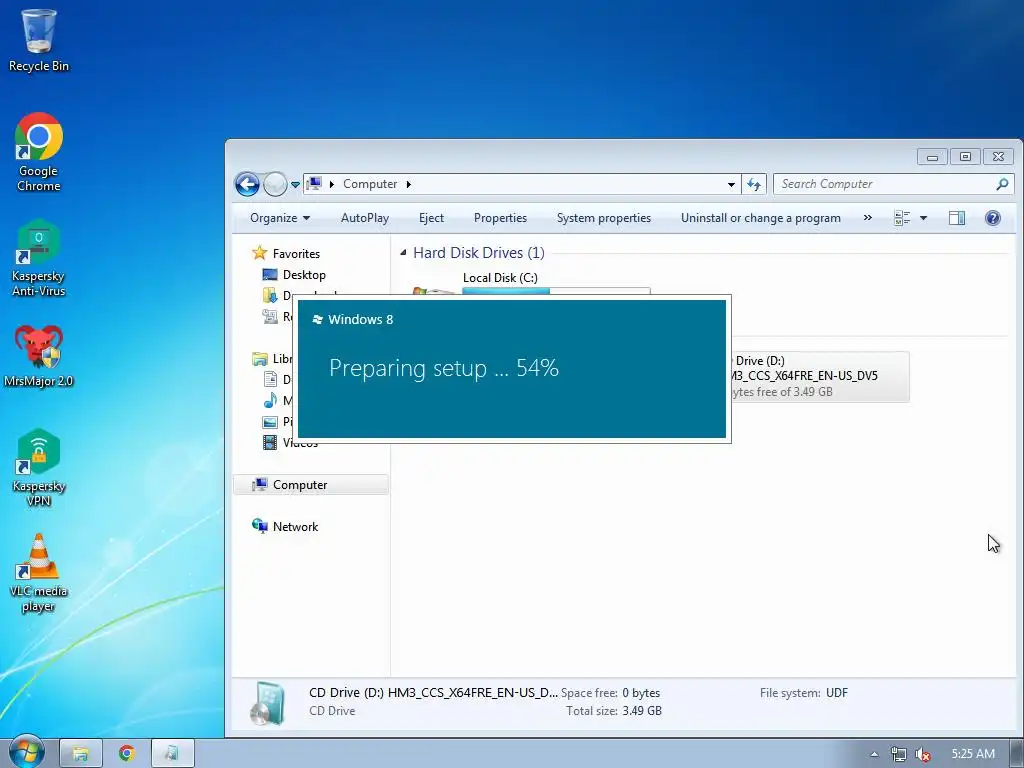1024x768 pixels.
Task: Select Local Disk (C:) drive
Action: click(500, 278)
